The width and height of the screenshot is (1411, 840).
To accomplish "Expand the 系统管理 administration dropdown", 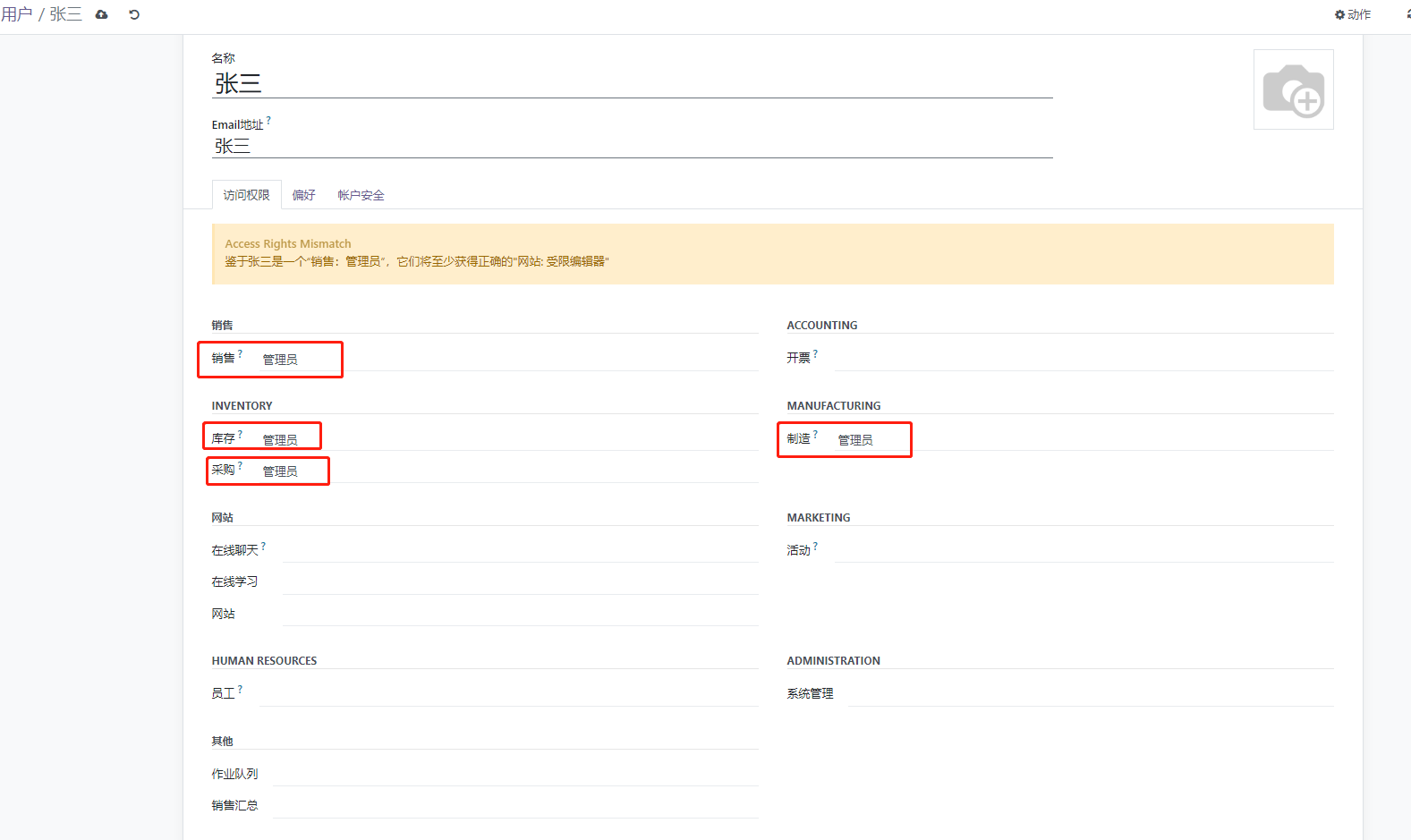I will (x=1090, y=693).
